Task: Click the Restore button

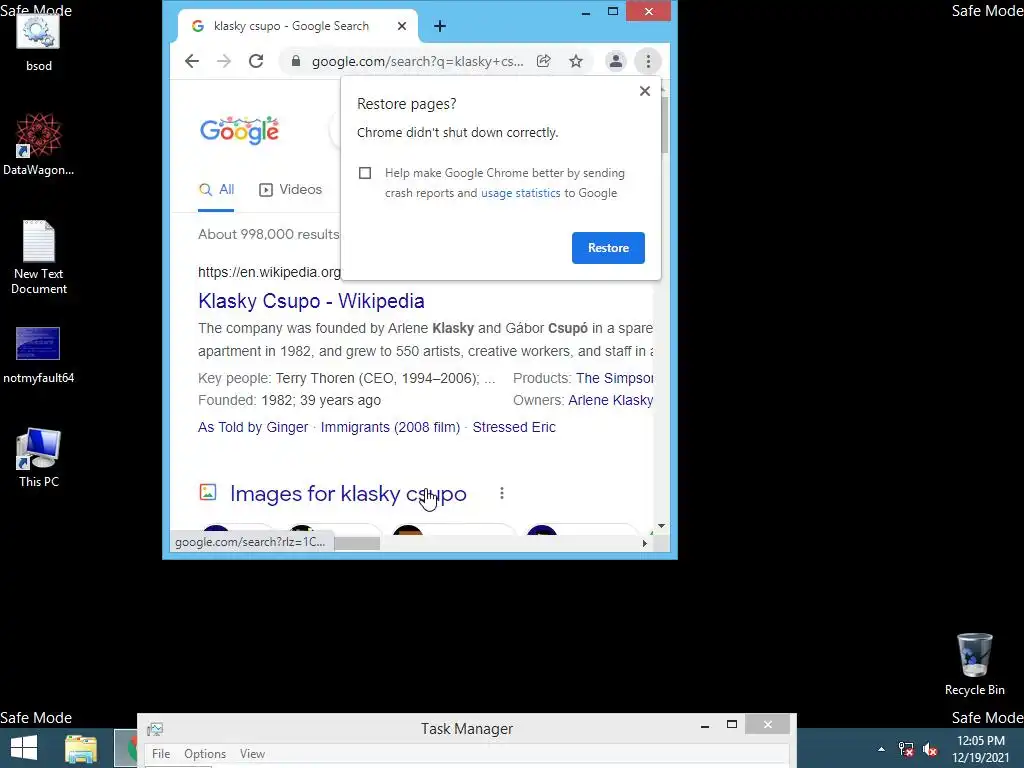Action: coord(608,248)
